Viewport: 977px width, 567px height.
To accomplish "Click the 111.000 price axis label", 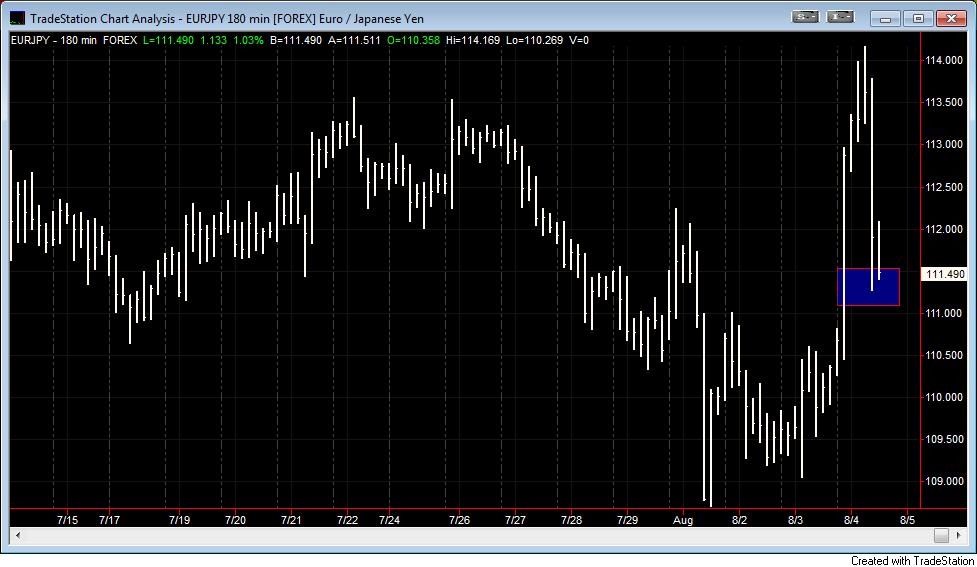I will coord(944,313).
